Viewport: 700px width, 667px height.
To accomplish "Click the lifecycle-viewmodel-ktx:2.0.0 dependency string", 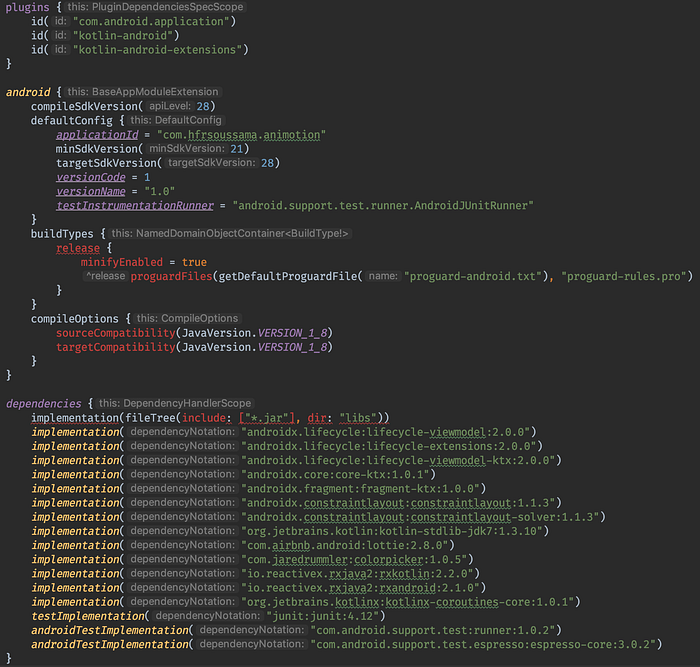I will [x=398, y=460].
